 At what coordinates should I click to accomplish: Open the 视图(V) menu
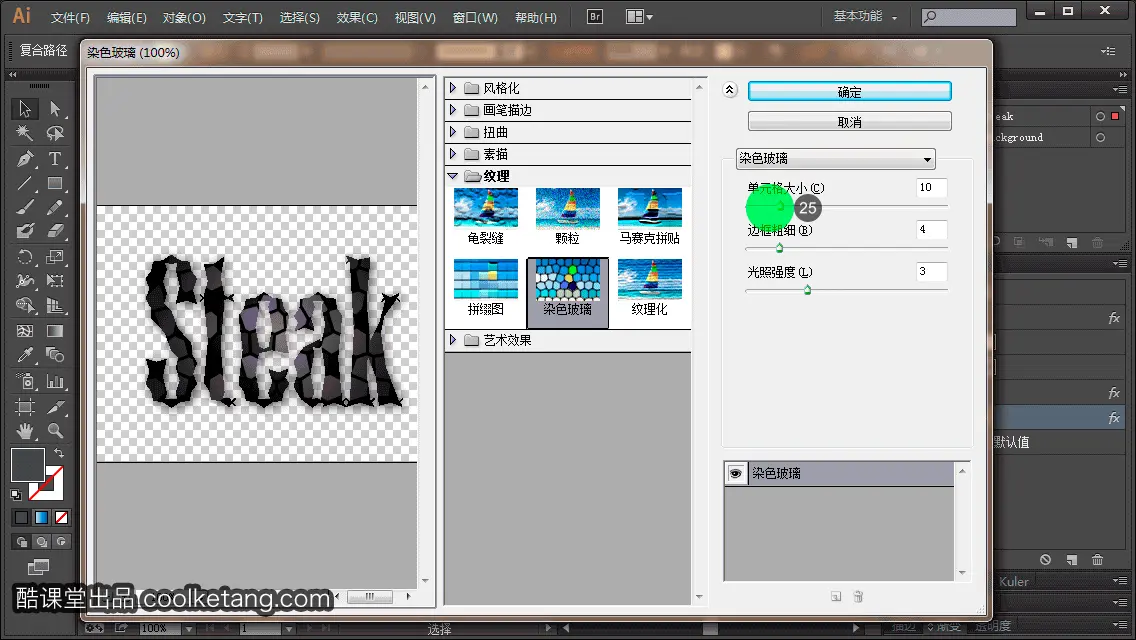tap(415, 17)
